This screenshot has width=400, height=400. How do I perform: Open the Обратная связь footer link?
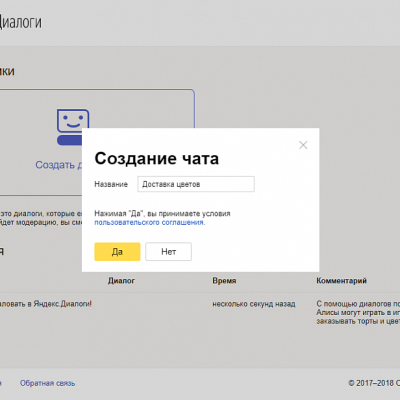[x=47, y=383]
